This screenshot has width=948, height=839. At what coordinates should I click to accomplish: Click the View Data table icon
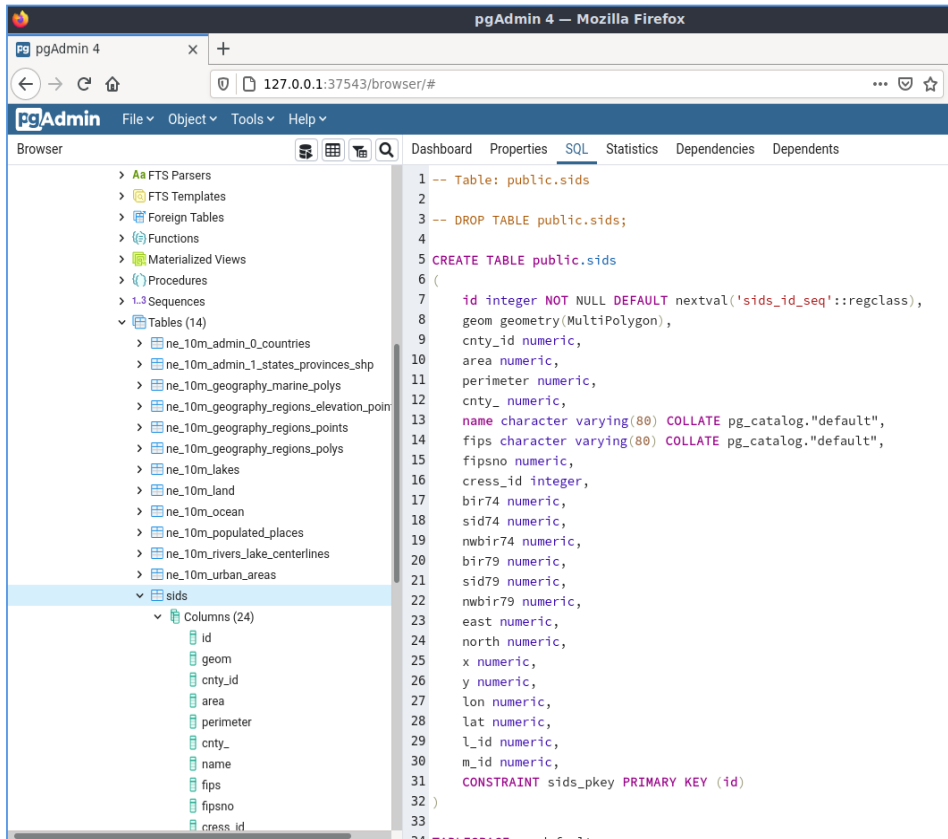pos(333,150)
